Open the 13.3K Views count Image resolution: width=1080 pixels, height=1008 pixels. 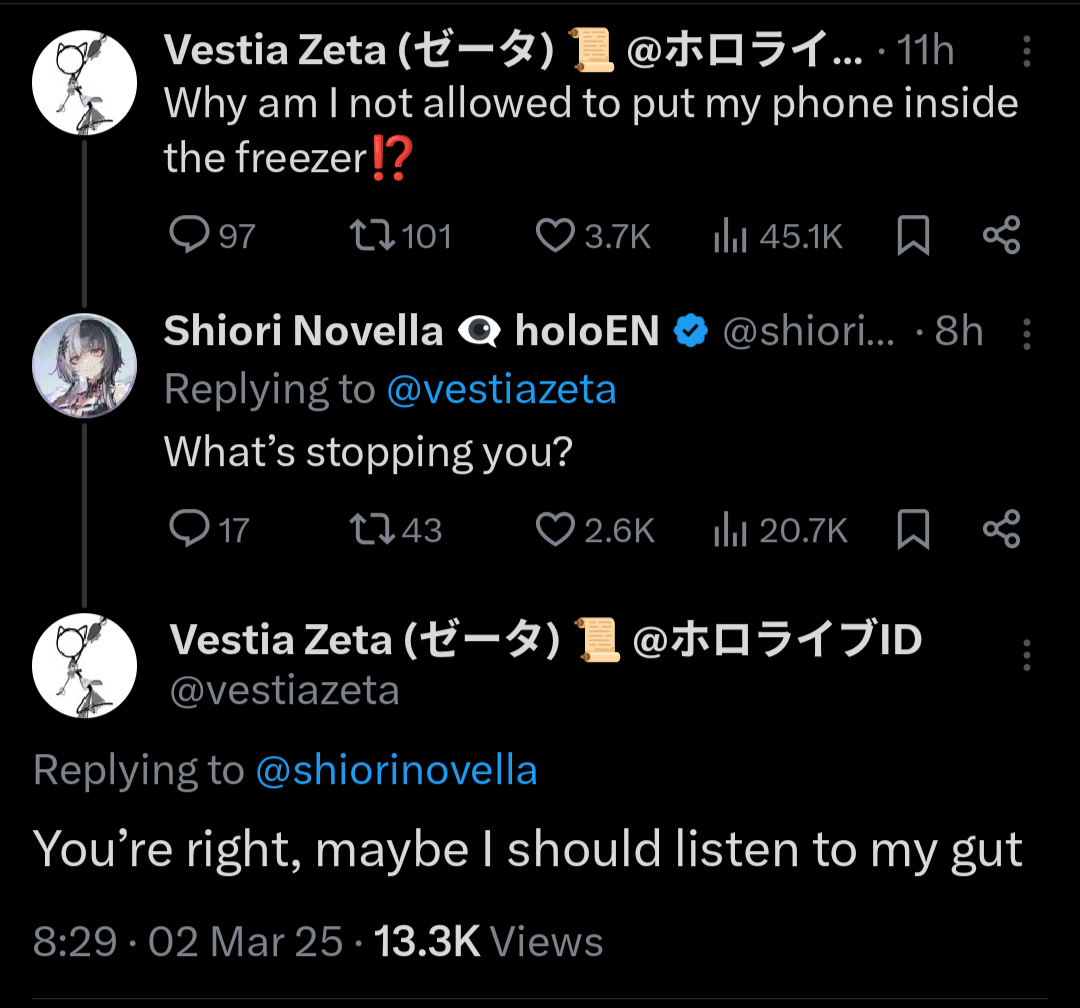click(488, 942)
